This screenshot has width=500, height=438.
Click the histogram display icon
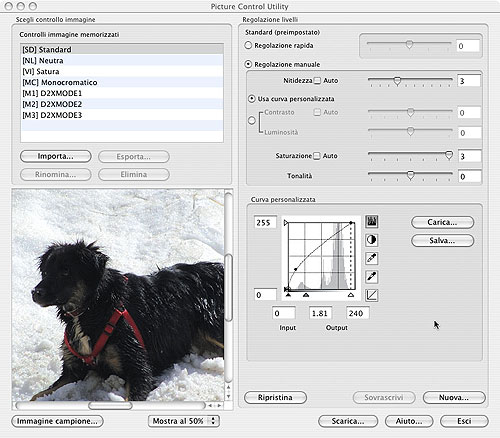coord(372,222)
